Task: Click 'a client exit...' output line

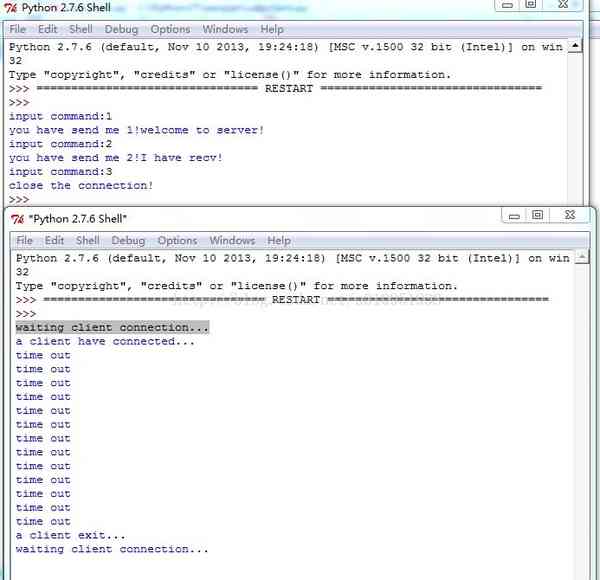Action: pyautogui.click(x=70, y=535)
